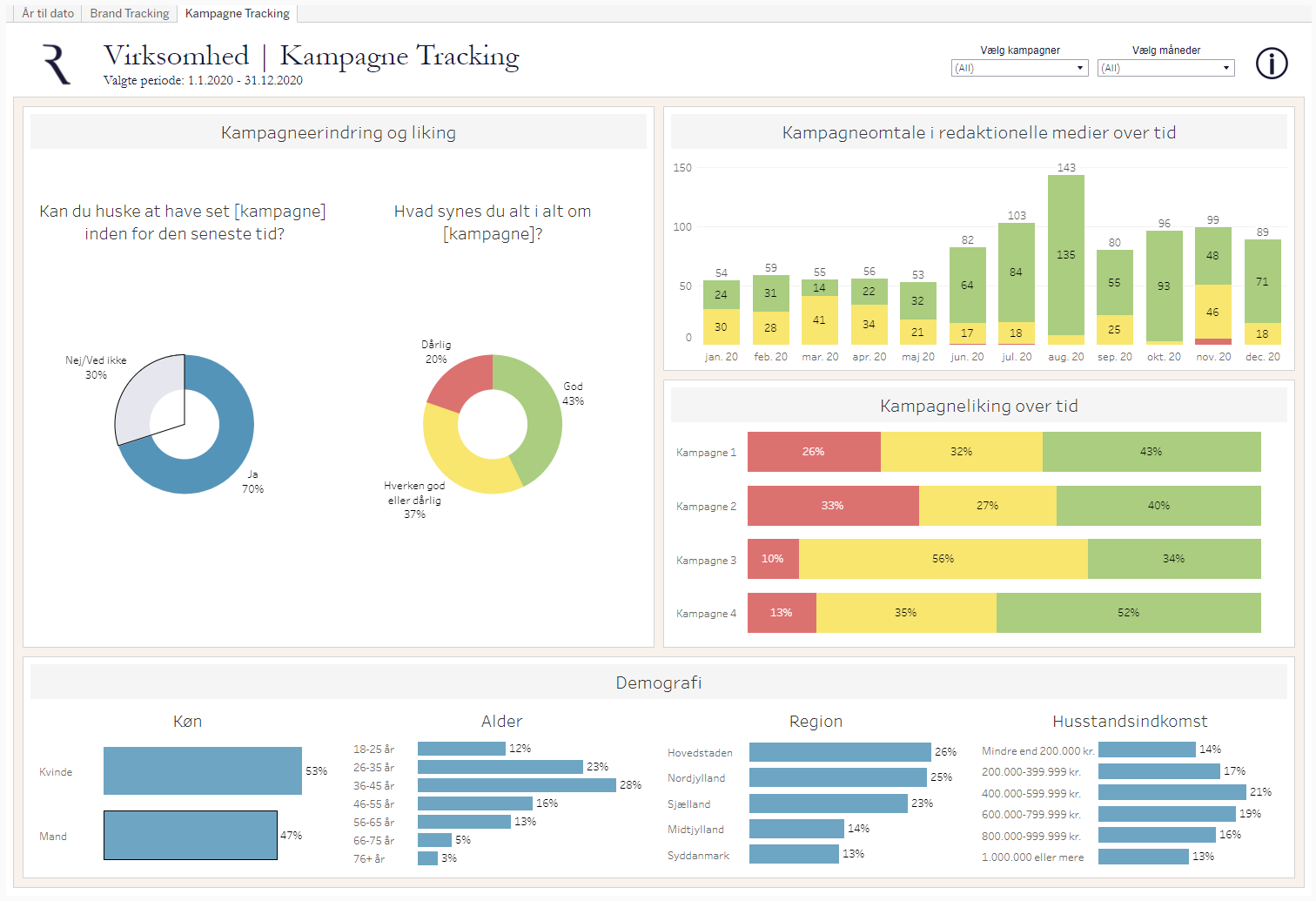The width and height of the screenshot is (1316, 901).
Task: Click the Kvinde 53% bar in Køn chart
Action: [x=202, y=771]
